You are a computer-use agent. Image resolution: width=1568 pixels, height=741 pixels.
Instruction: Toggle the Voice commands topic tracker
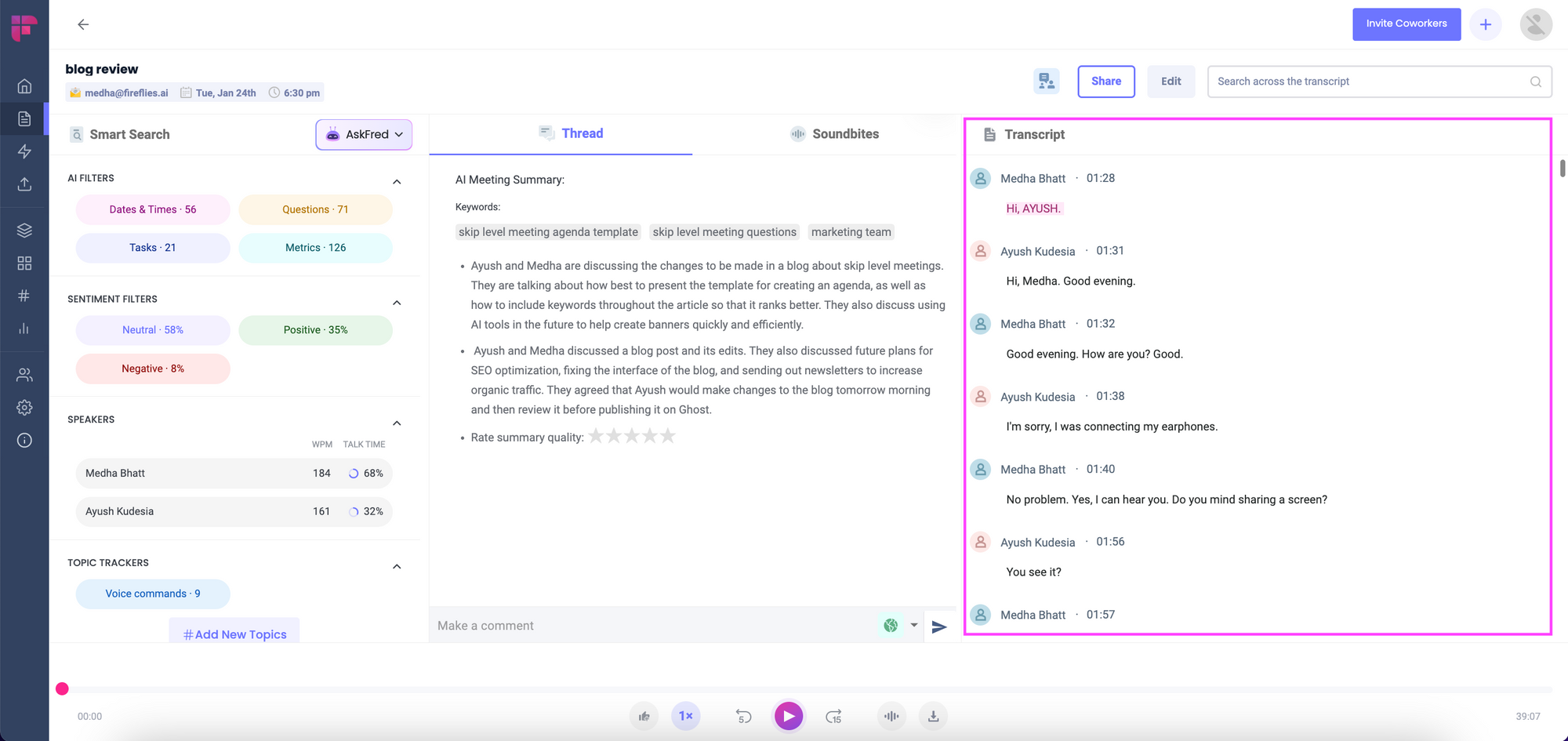(x=152, y=594)
